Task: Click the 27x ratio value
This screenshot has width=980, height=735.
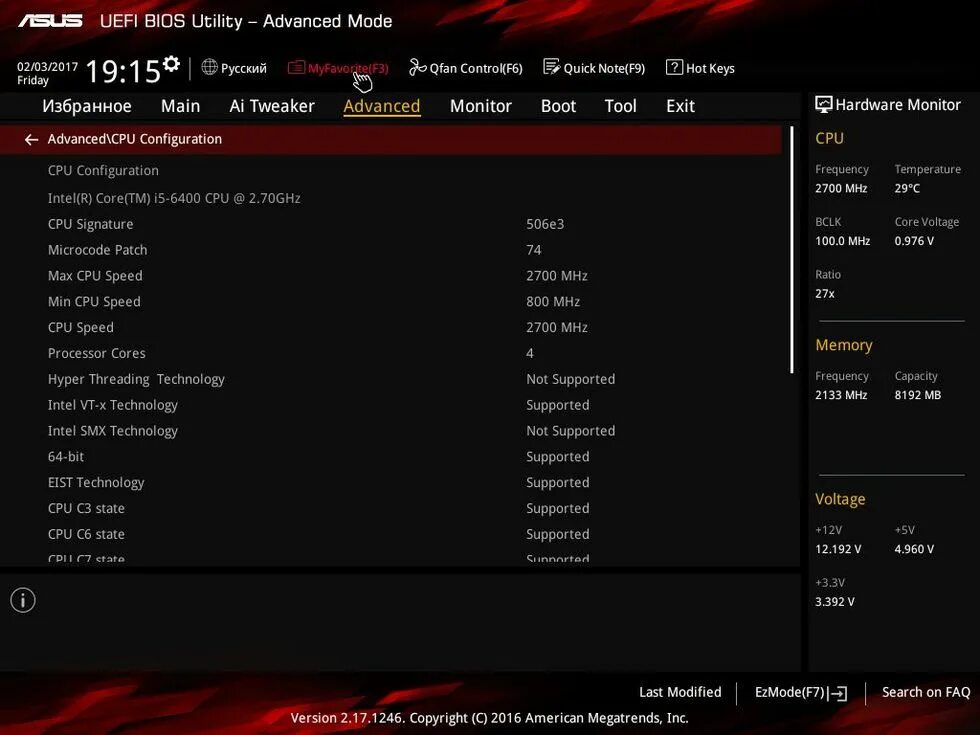Action: tap(824, 293)
